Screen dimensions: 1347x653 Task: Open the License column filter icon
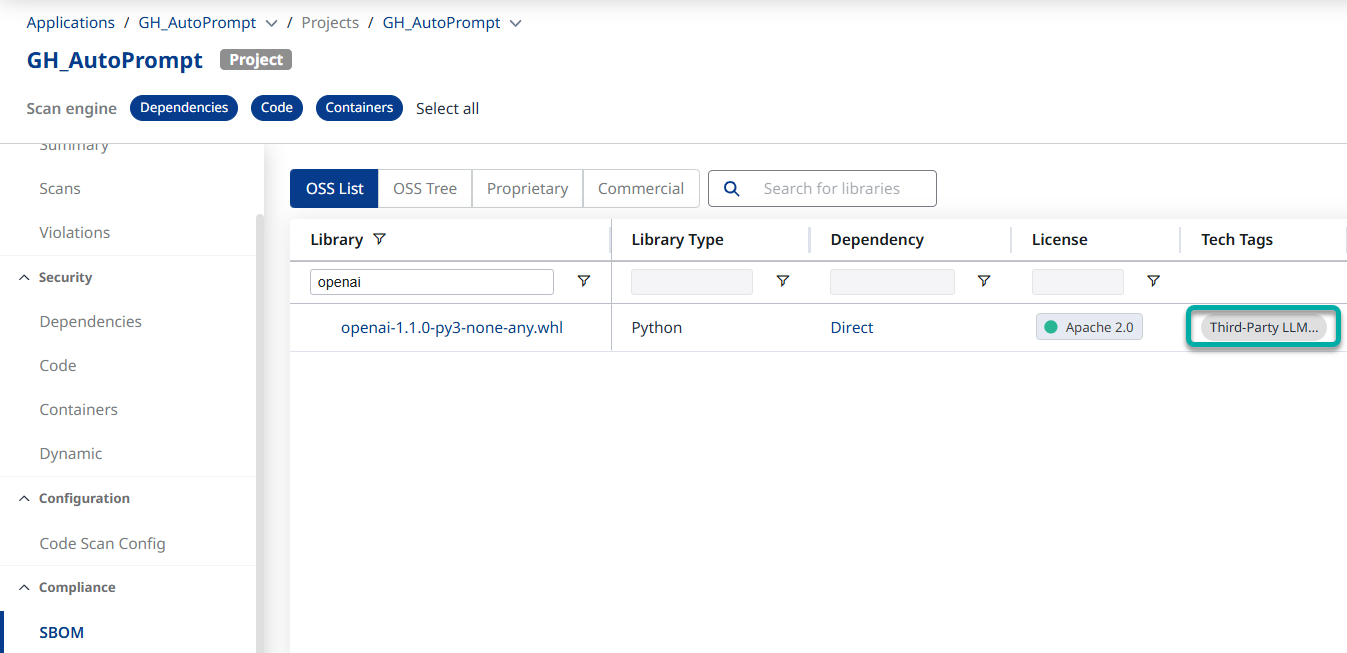click(1153, 282)
